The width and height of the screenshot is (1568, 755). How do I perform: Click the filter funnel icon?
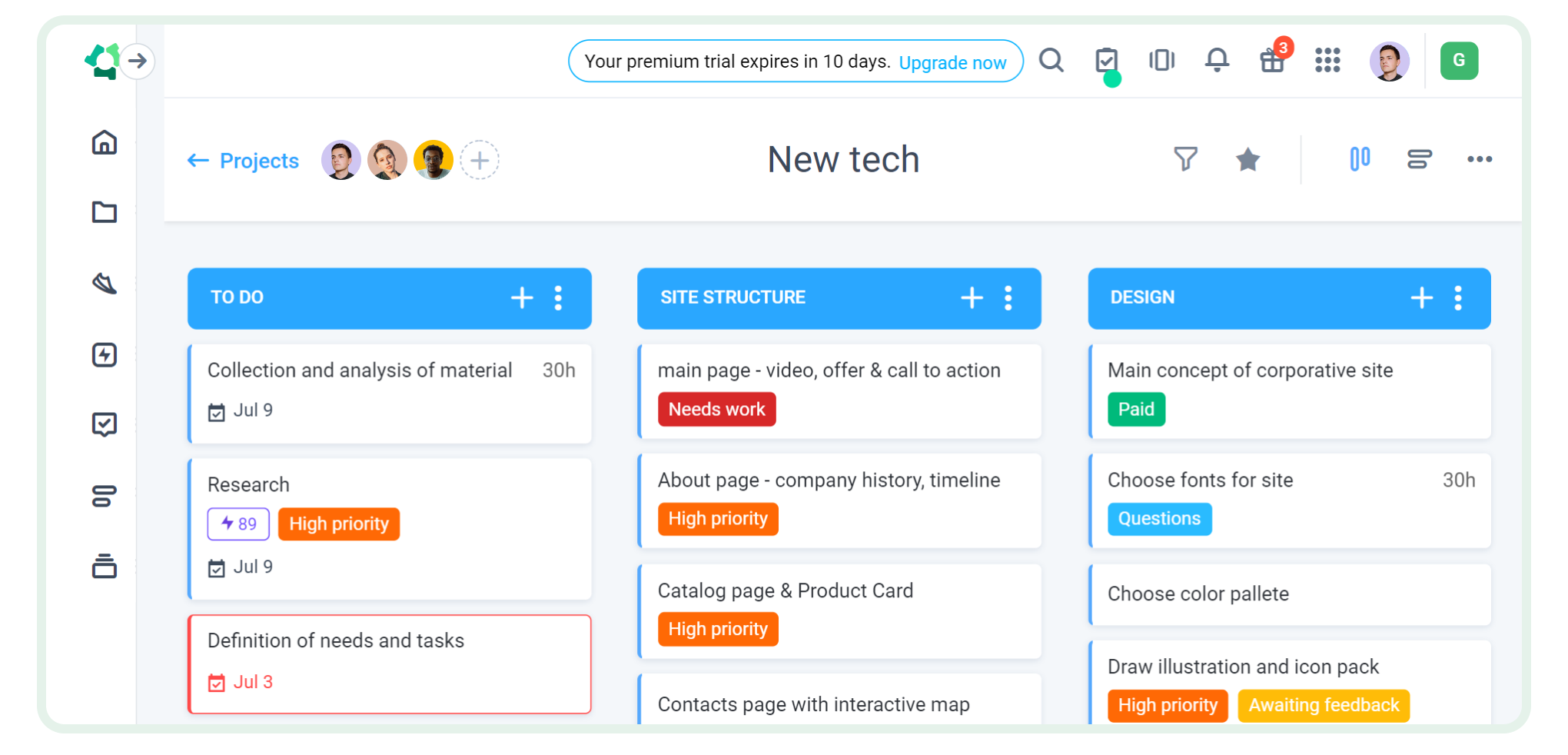(1185, 159)
